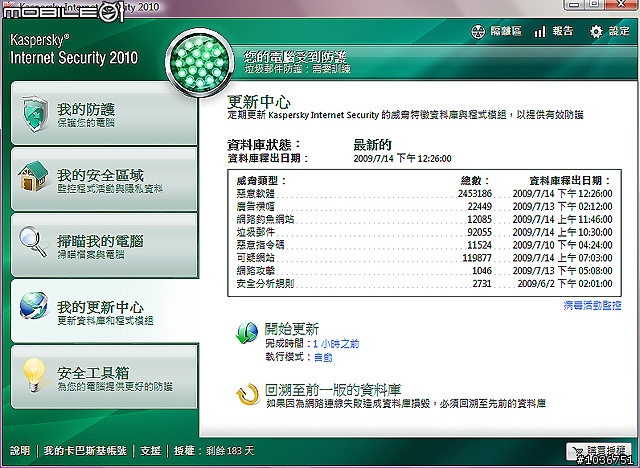The image size is (640, 468).
Task: Select the 惡意指令碼 row
Action: [424, 245]
